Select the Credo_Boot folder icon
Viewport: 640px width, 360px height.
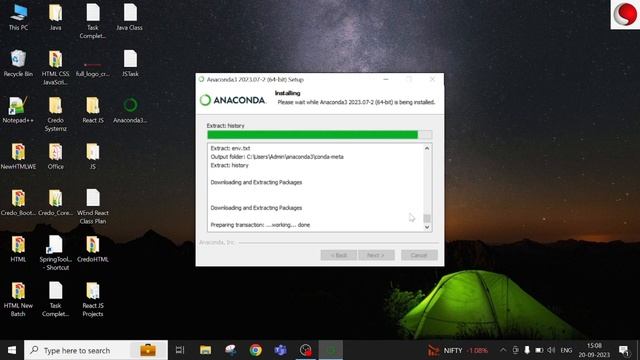tap(18, 202)
